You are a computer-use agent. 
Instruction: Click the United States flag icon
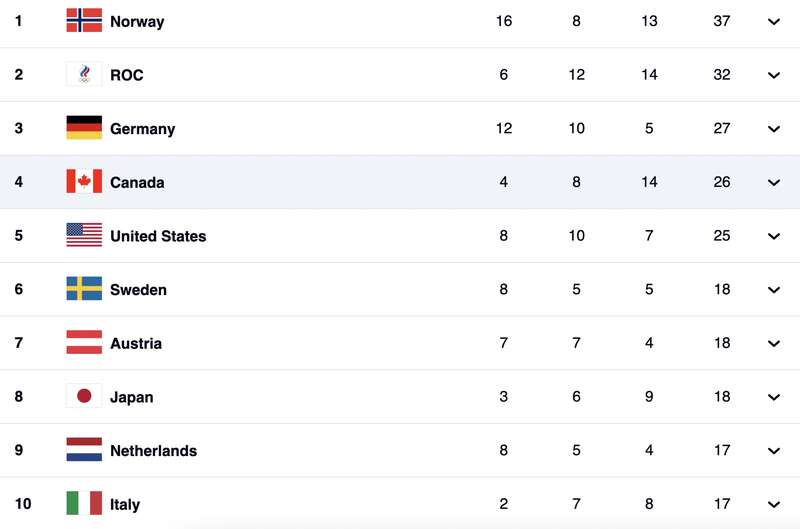[x=84, y=235]
